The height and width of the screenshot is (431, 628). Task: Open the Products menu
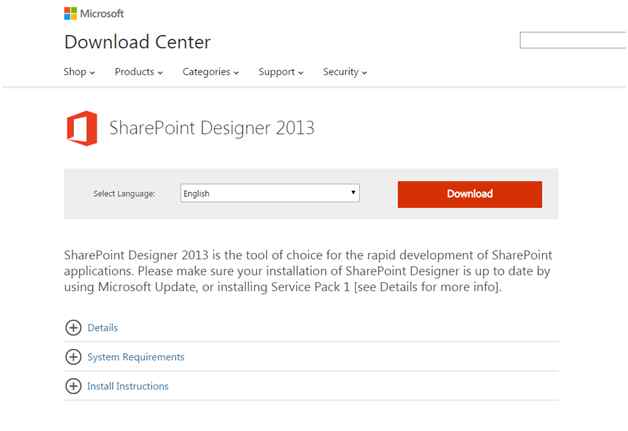click(x=138, y=72)
